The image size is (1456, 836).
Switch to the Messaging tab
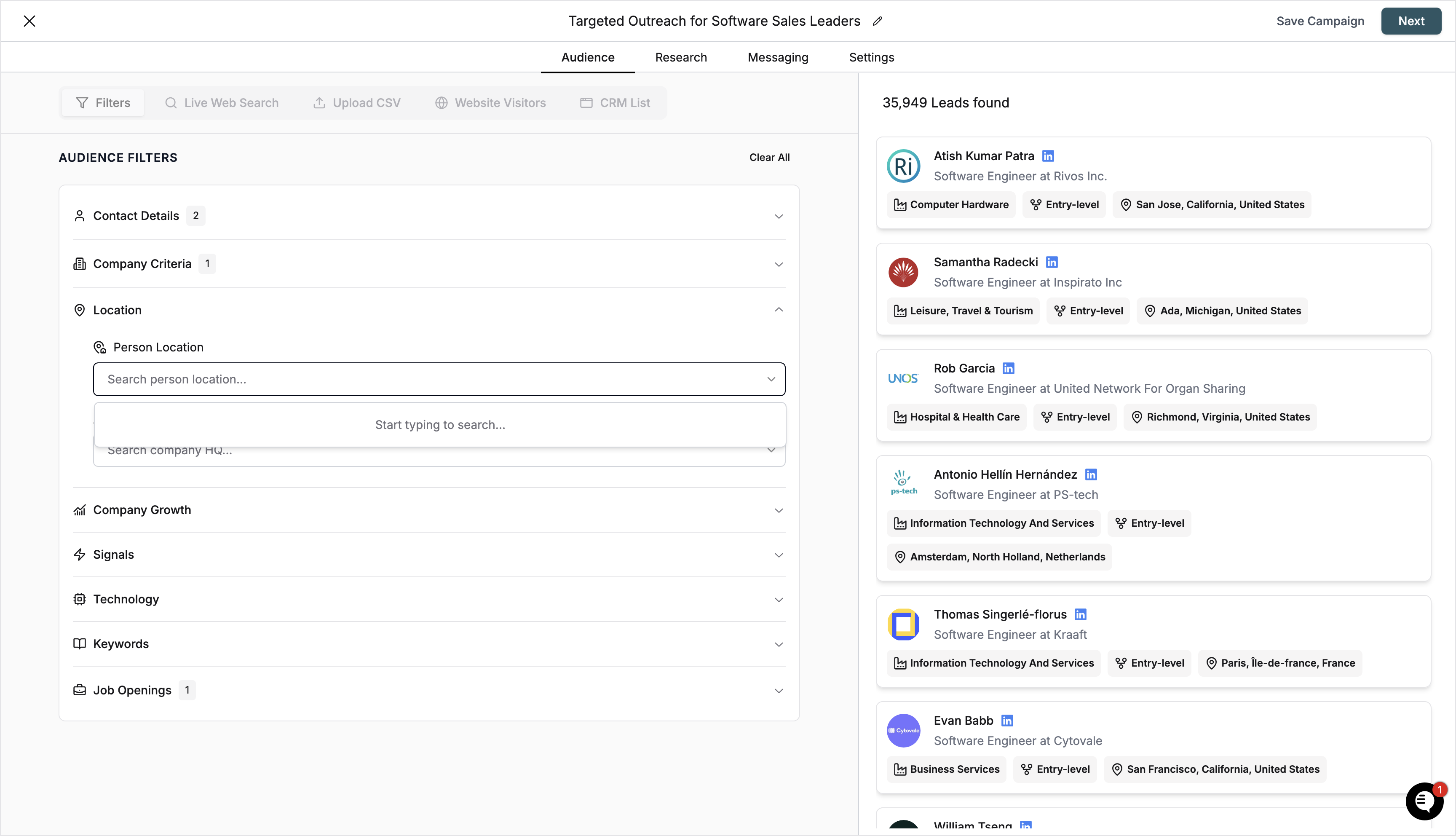778,57
